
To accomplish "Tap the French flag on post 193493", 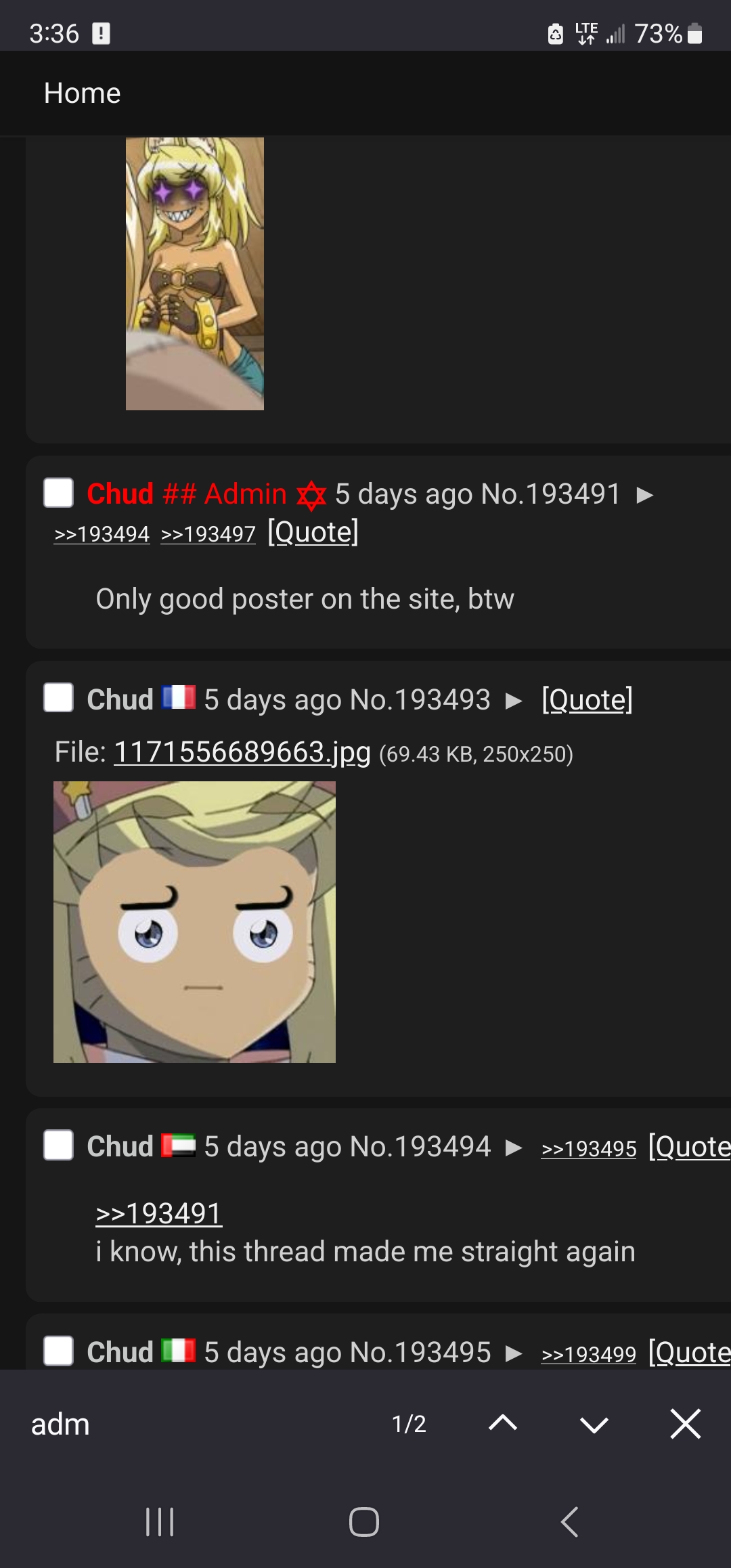I will (x=179, y=697).
